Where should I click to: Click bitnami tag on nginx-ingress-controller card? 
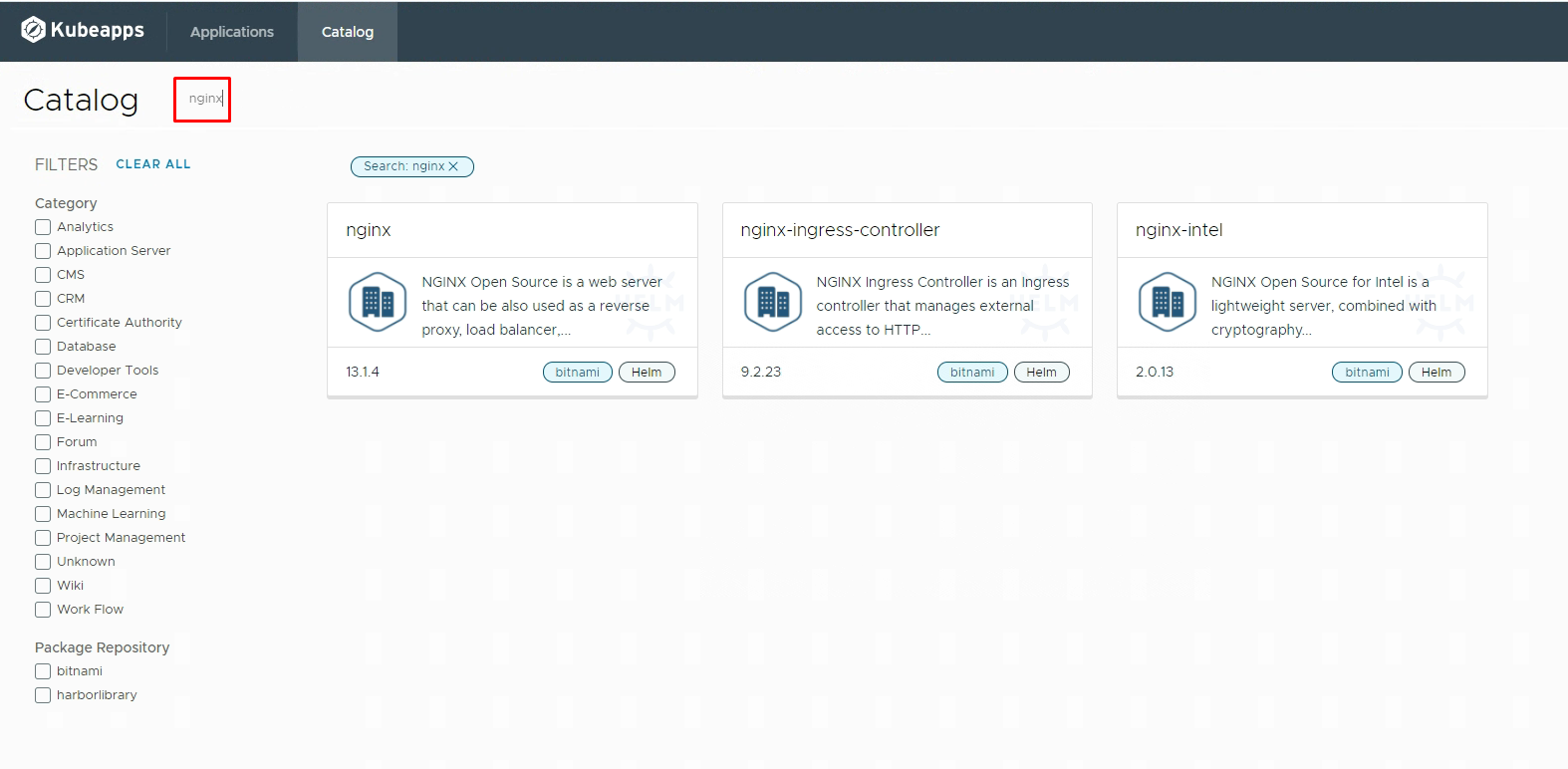pyautogui.click(x=972, y=373)
